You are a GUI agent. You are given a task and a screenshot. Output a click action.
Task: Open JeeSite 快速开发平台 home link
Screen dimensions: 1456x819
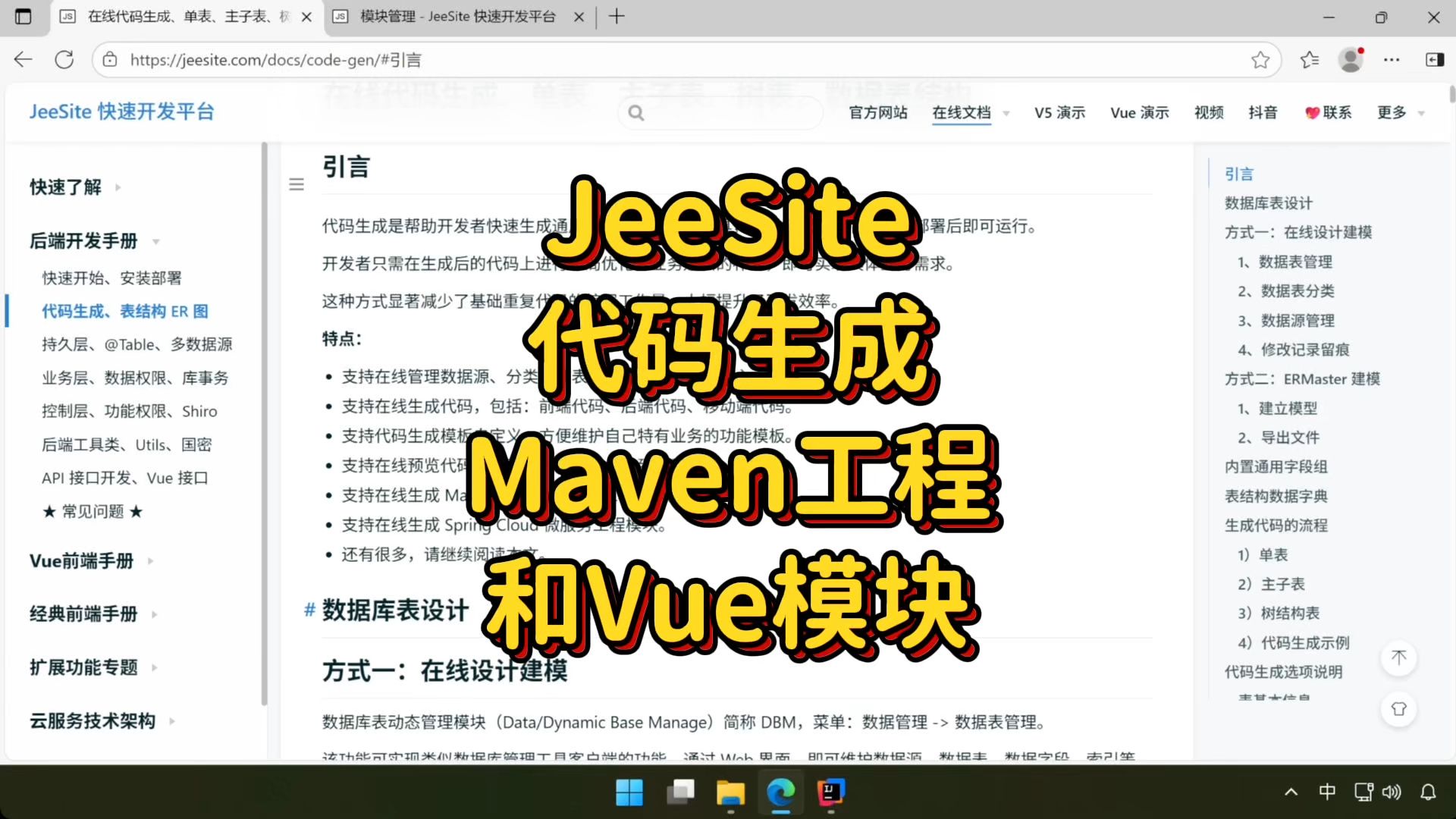tap(122, 111)
